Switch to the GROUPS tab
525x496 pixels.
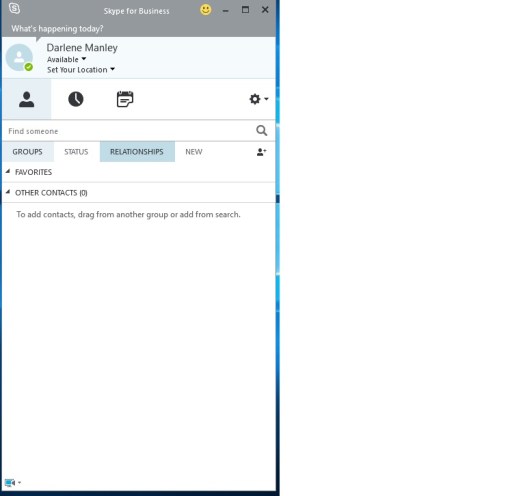[x=27, y=152]
